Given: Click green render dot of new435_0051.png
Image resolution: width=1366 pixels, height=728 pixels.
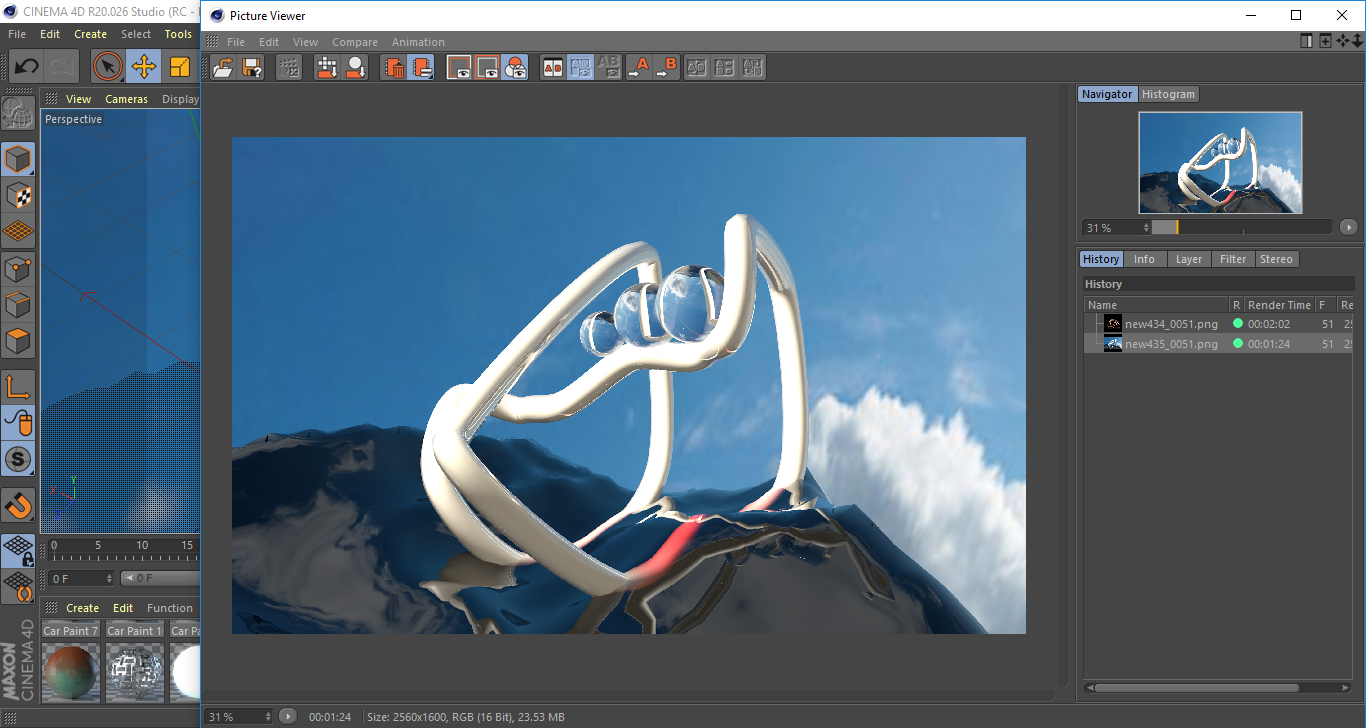Looking at the screenshot, I should click(1237, 344).
